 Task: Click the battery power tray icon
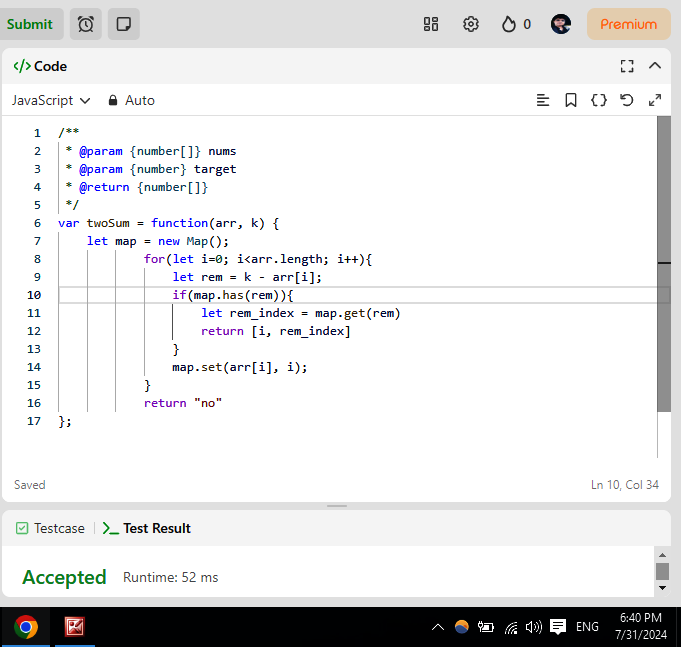click(486, 627)
